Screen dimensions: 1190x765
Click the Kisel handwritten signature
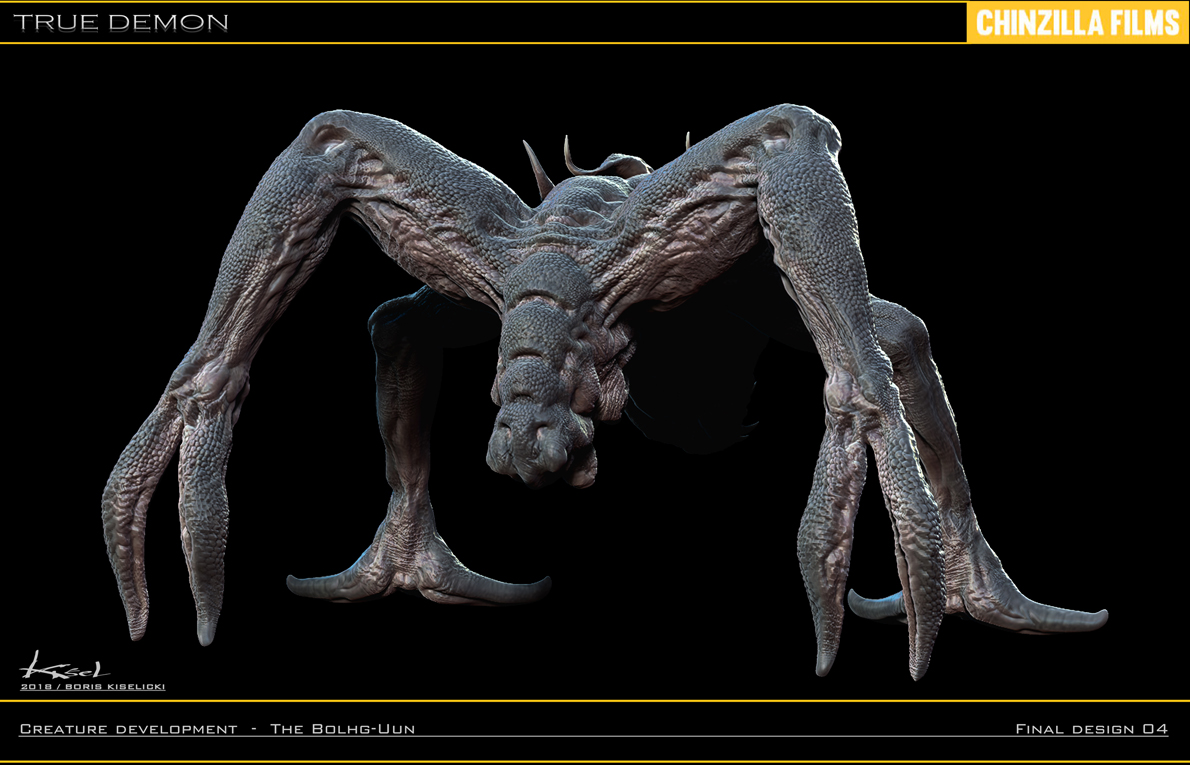coord(64,666)
